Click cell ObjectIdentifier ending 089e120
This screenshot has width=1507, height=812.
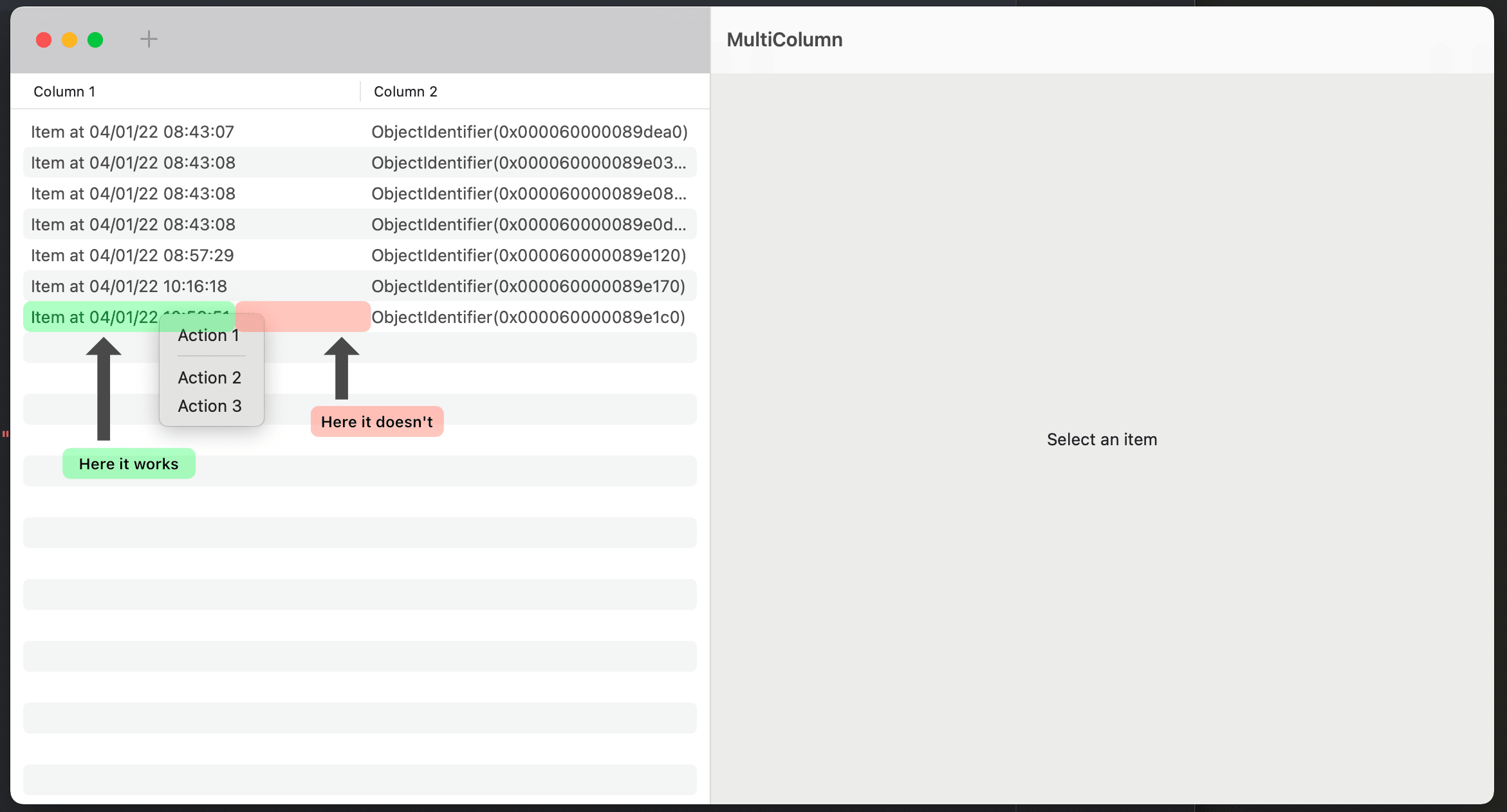(529, 255)
